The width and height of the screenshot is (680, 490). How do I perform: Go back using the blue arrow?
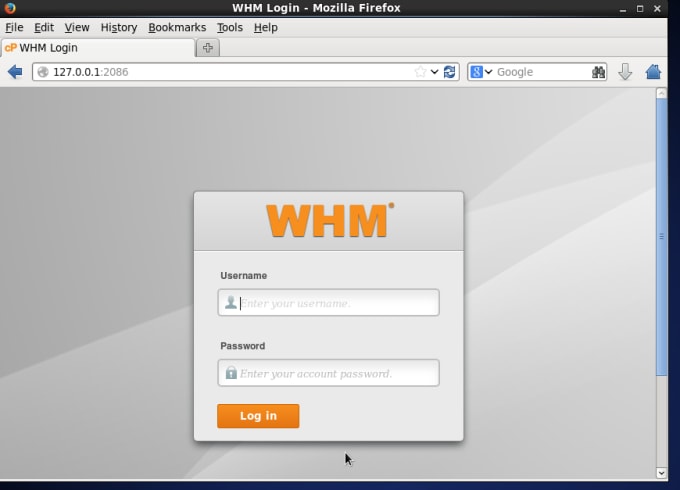pyautogui.click(x=15, y=72)
